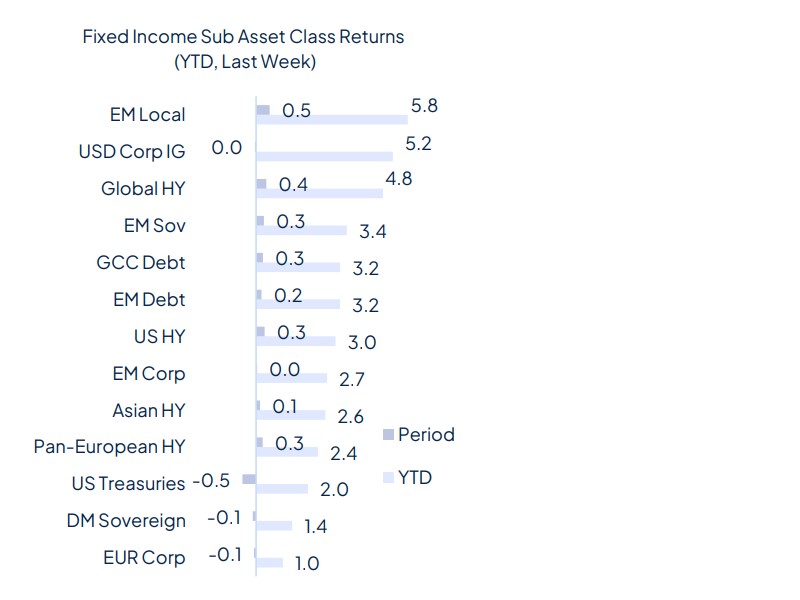Click the Period legend label
The height and width of the screenshot is (600, 800).
[427, 435]
